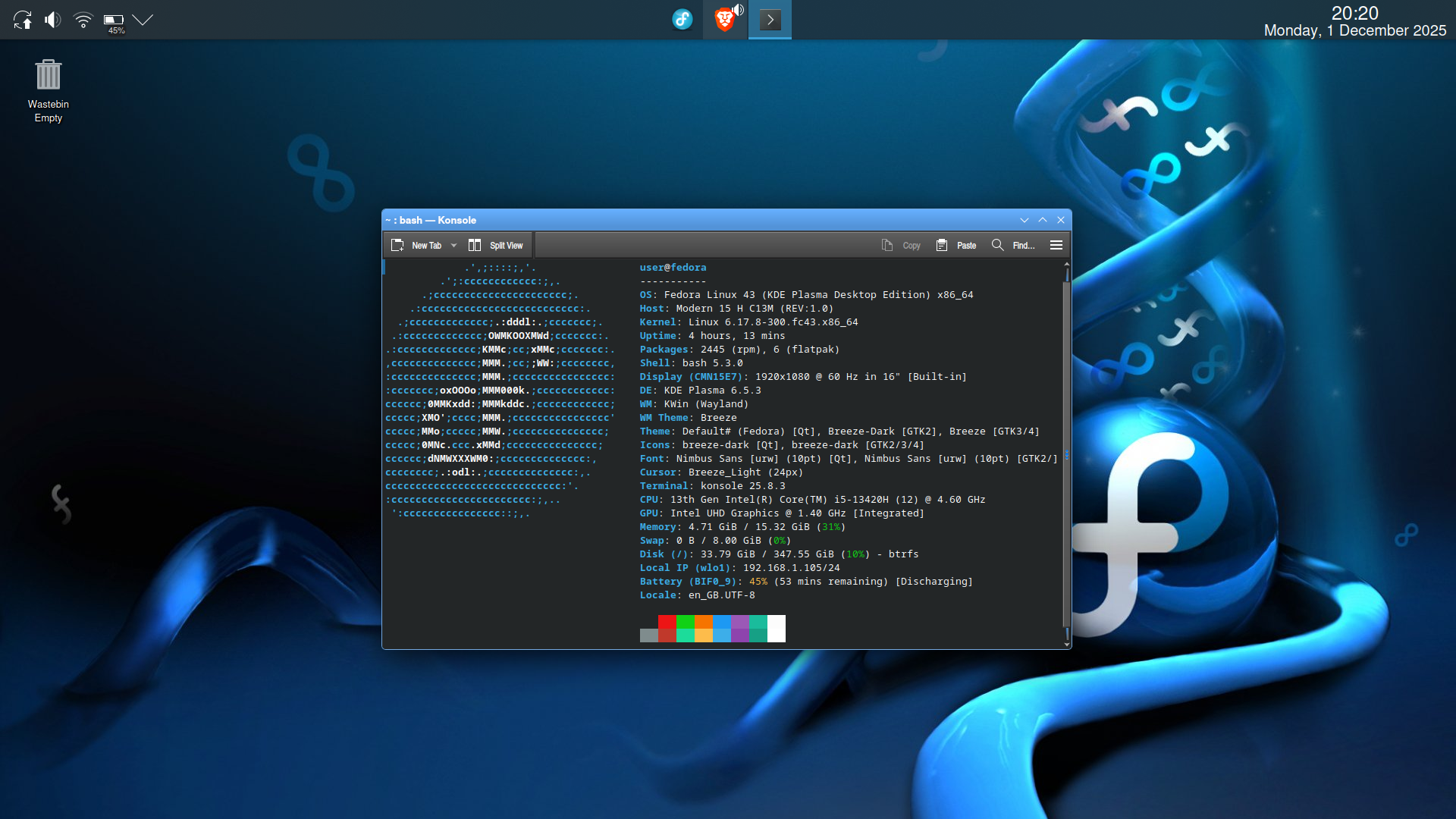
Task: Click the Copy toolbar button
Action: [901, 245]
